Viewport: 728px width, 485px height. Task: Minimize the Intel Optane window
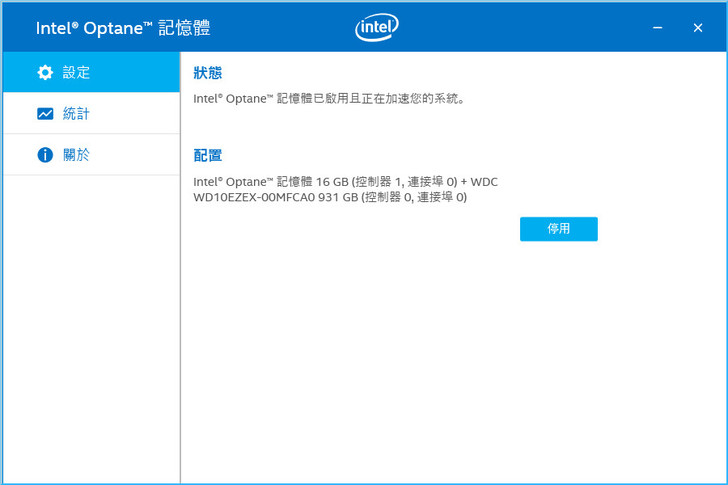658,28
